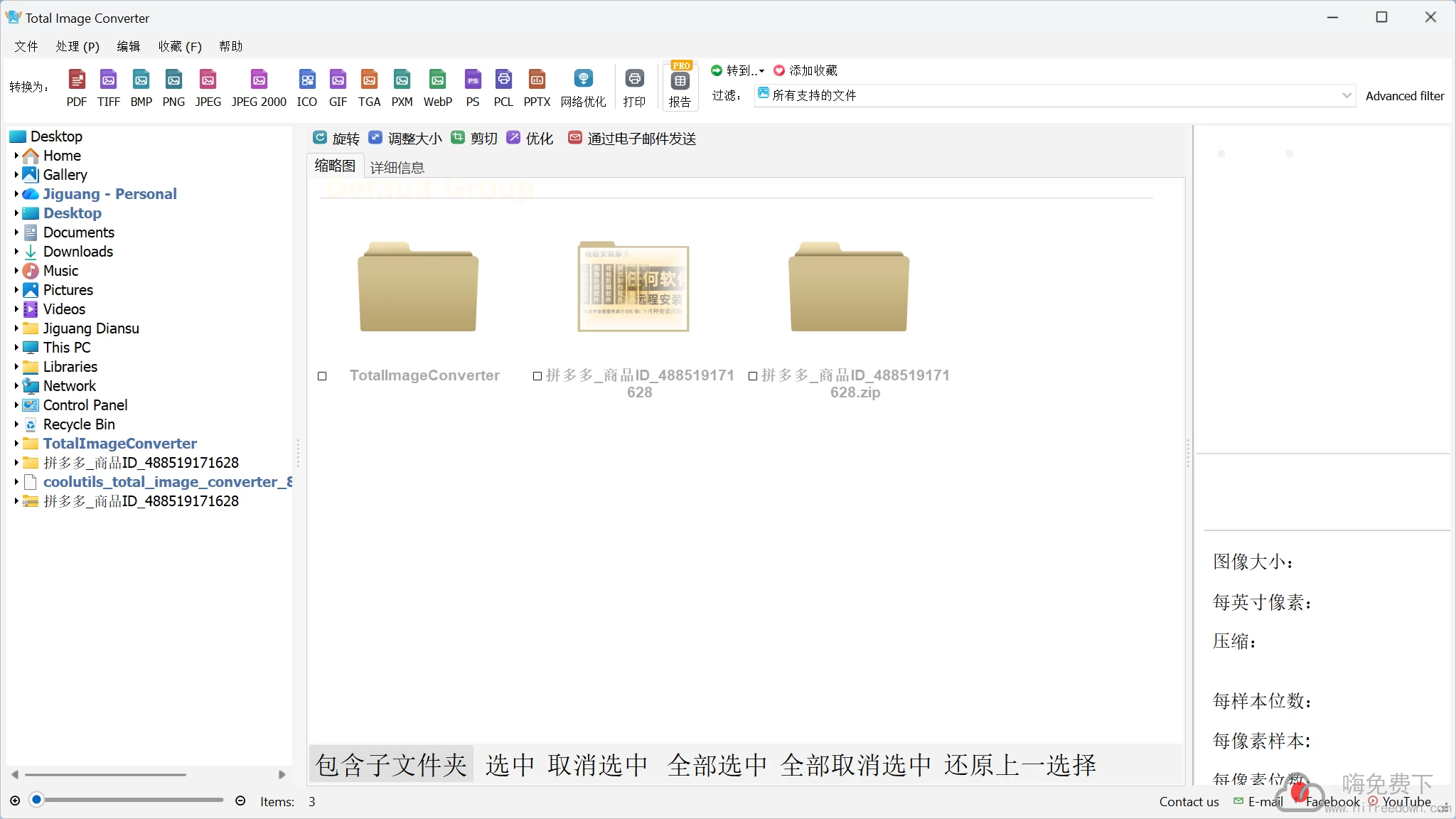
Task: Convert to PXM format
Action: [402, 87]
